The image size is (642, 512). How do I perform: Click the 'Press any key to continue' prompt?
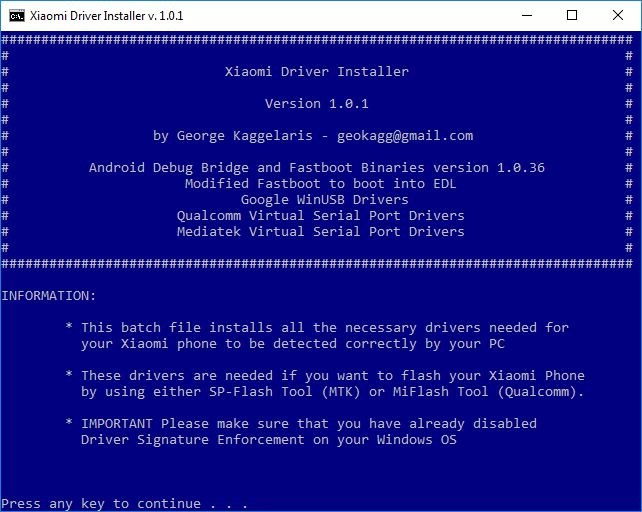[124, 503]
